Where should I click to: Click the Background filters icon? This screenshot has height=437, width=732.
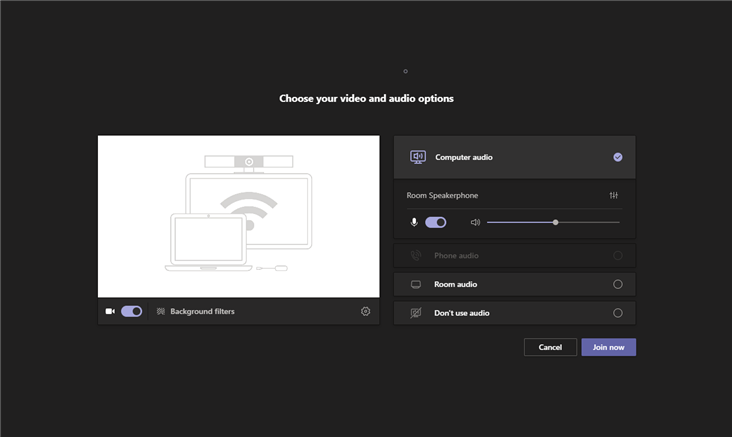pos(161,311)
